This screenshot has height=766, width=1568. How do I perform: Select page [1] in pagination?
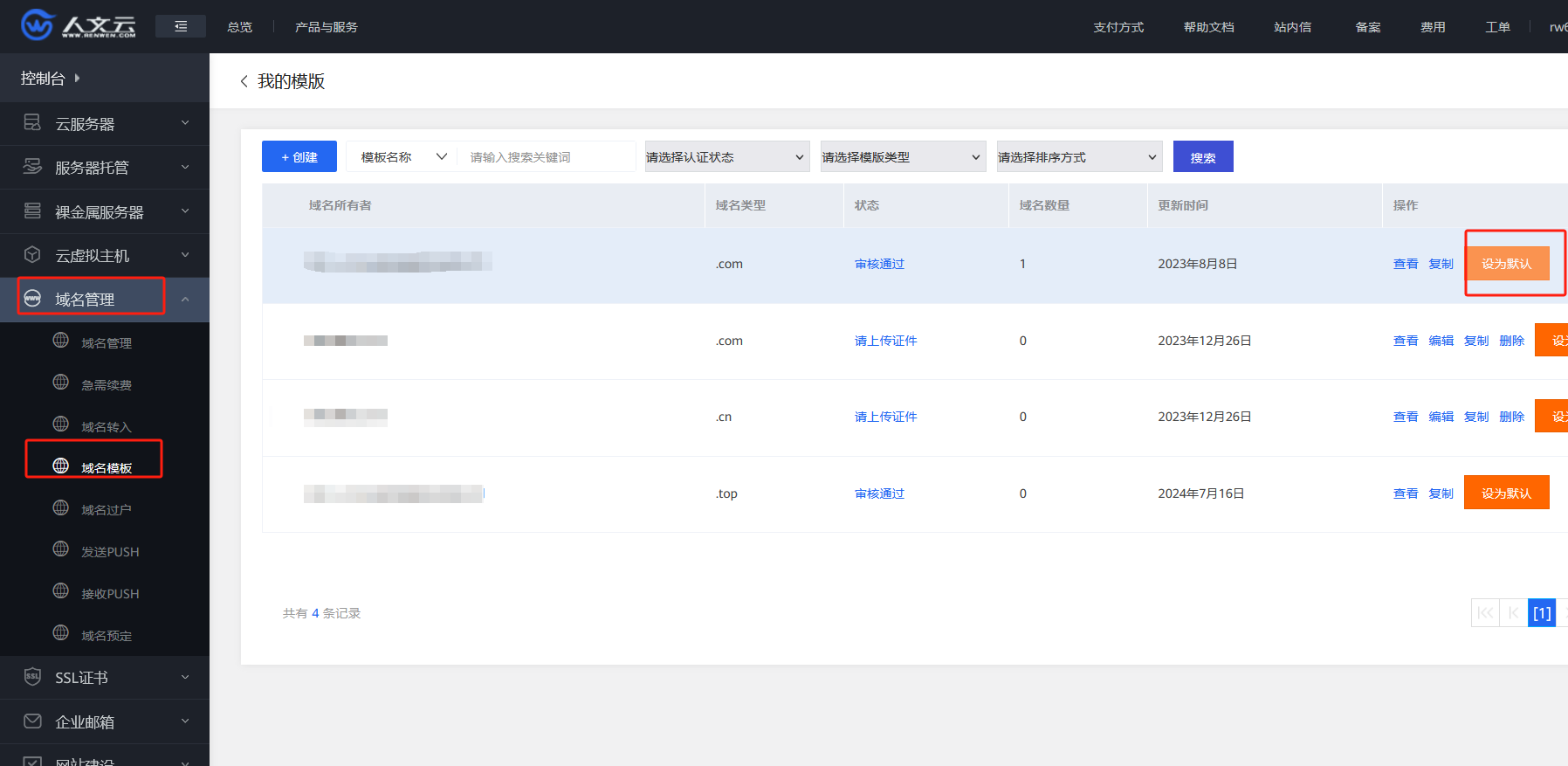[1542, 613]
